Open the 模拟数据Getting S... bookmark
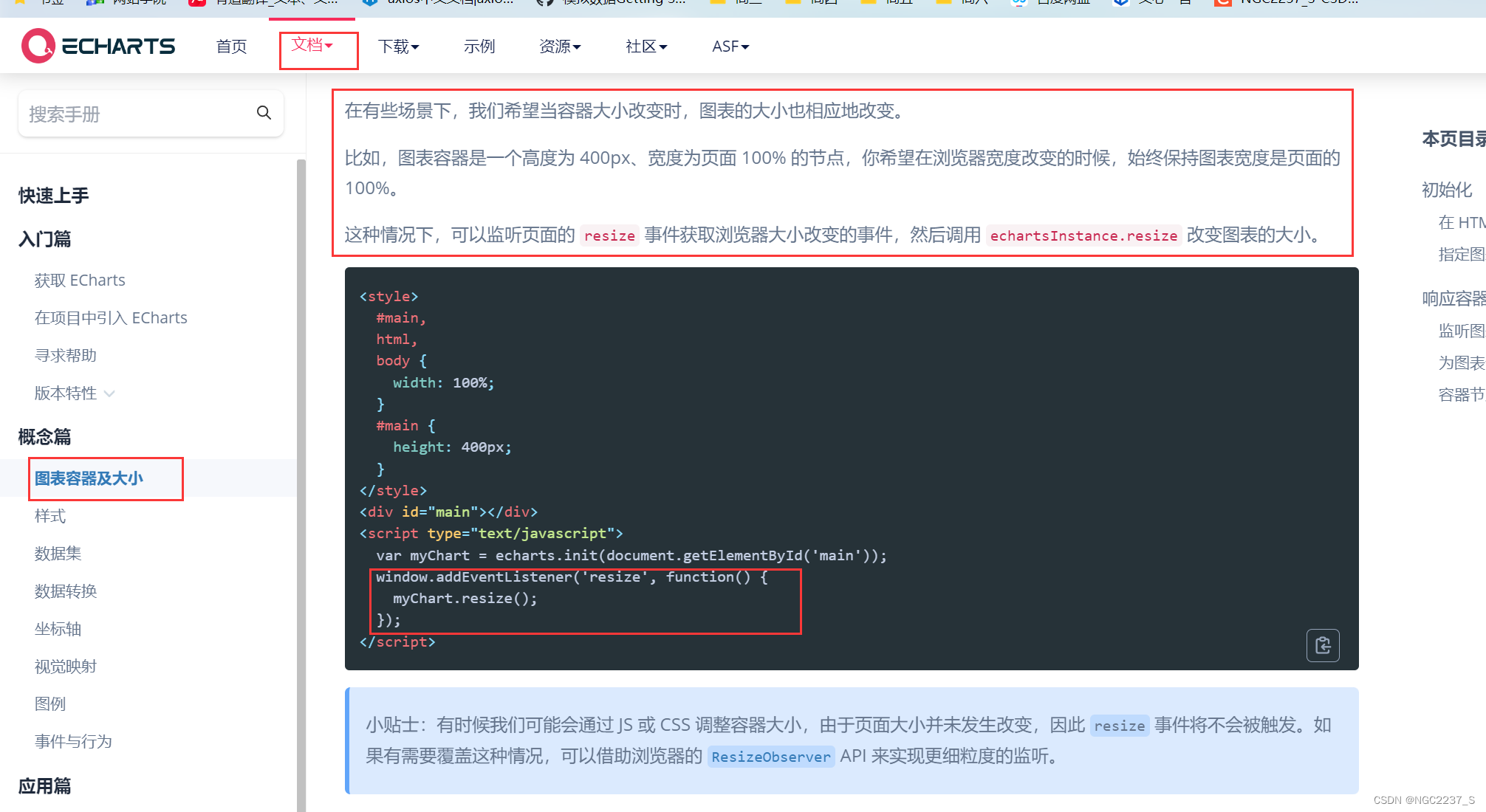Viewport: 1486px width, 812px height. pyautogui.click(x=544, y=3)
